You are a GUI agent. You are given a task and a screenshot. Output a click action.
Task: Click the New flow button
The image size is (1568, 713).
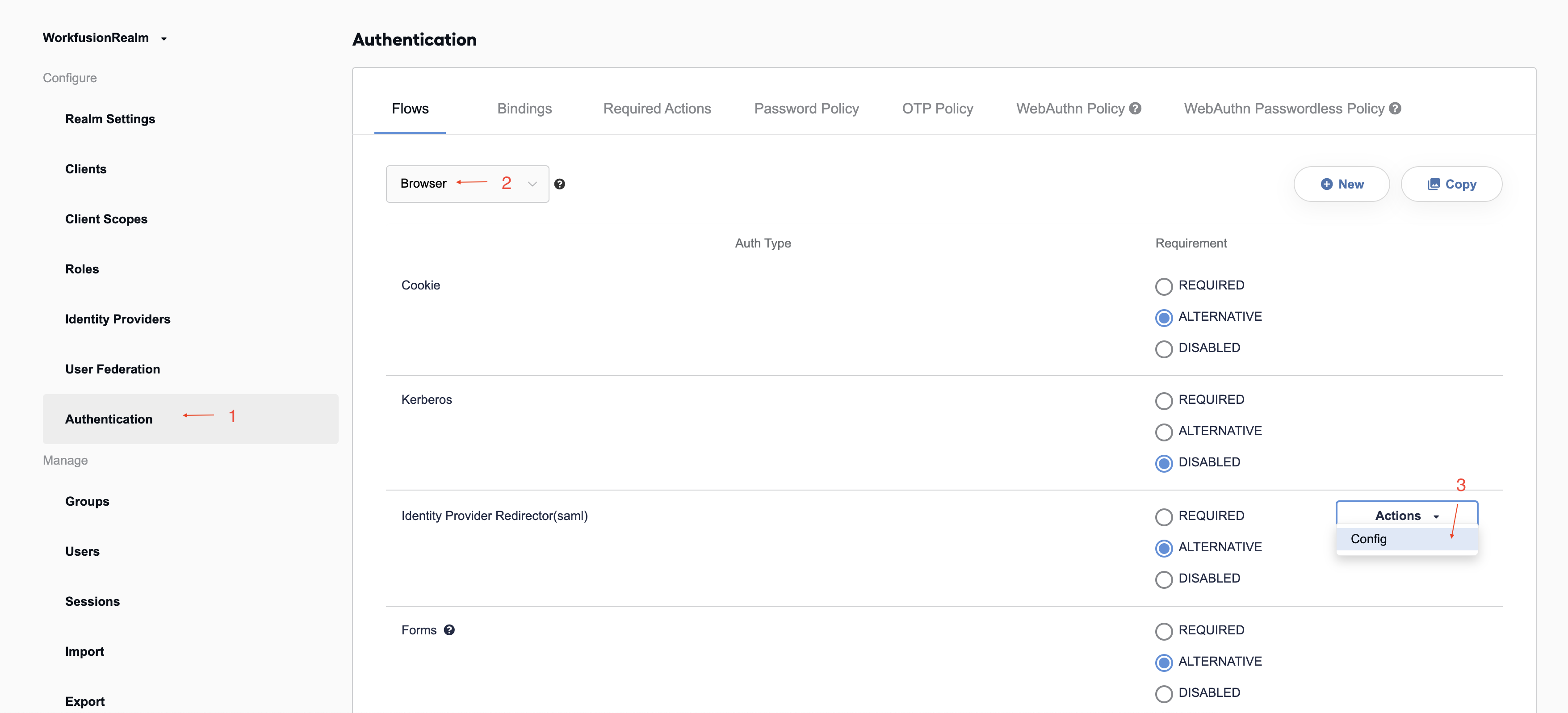point(1342,184)
